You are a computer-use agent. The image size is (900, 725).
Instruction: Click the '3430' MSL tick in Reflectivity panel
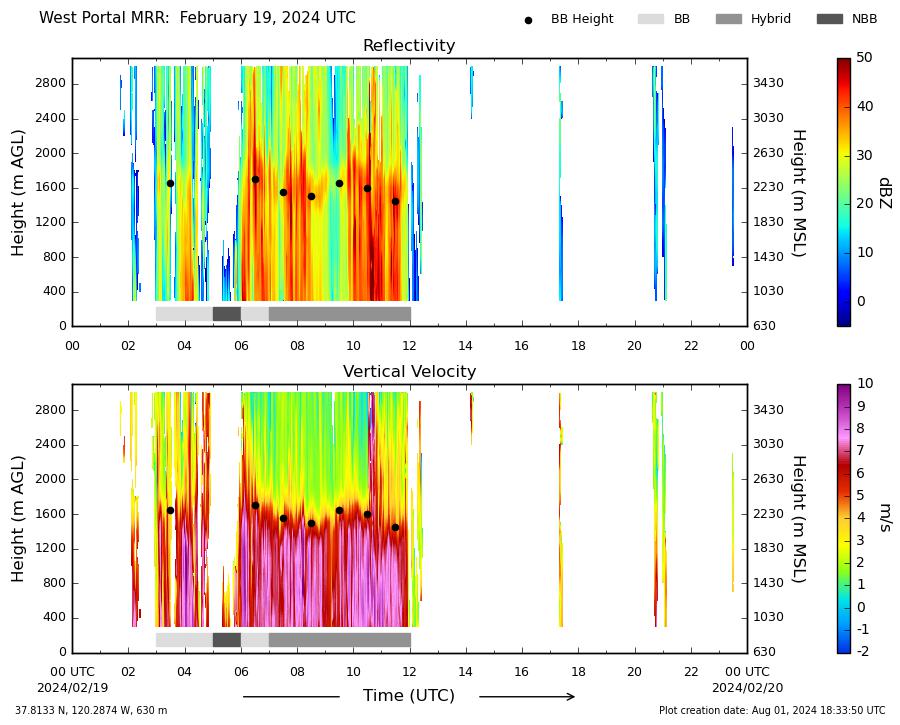tap(769, 83)
